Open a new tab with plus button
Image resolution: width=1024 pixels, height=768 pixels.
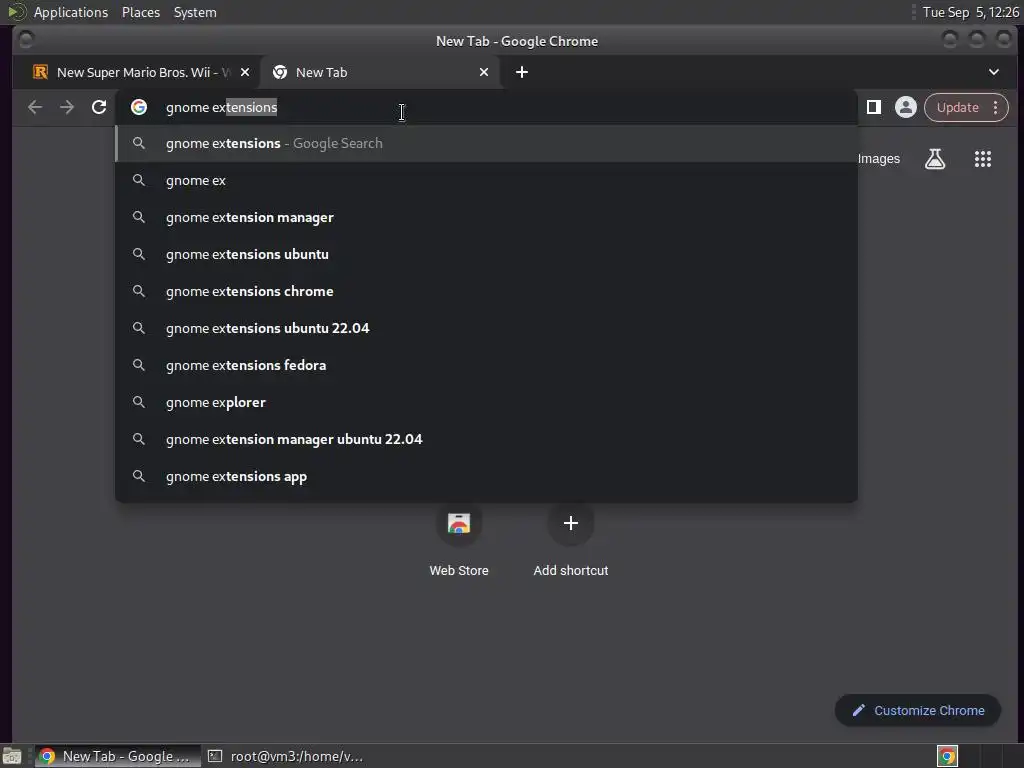[521, 72]
